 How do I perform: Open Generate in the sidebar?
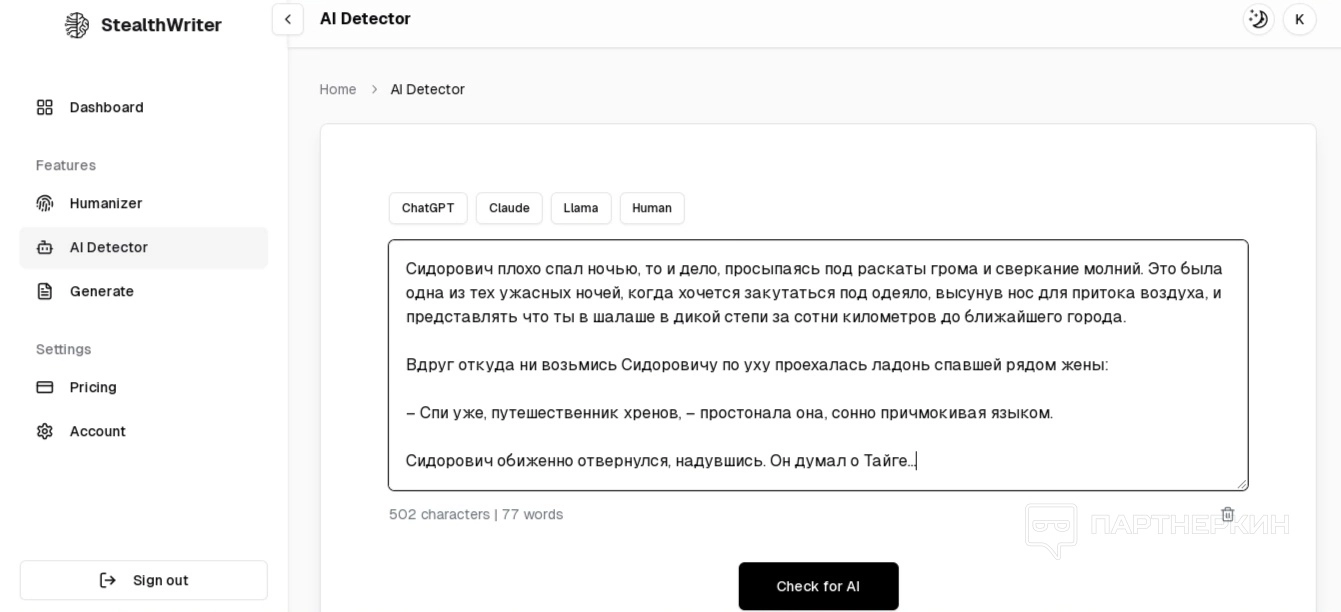(x=144, y=291)
